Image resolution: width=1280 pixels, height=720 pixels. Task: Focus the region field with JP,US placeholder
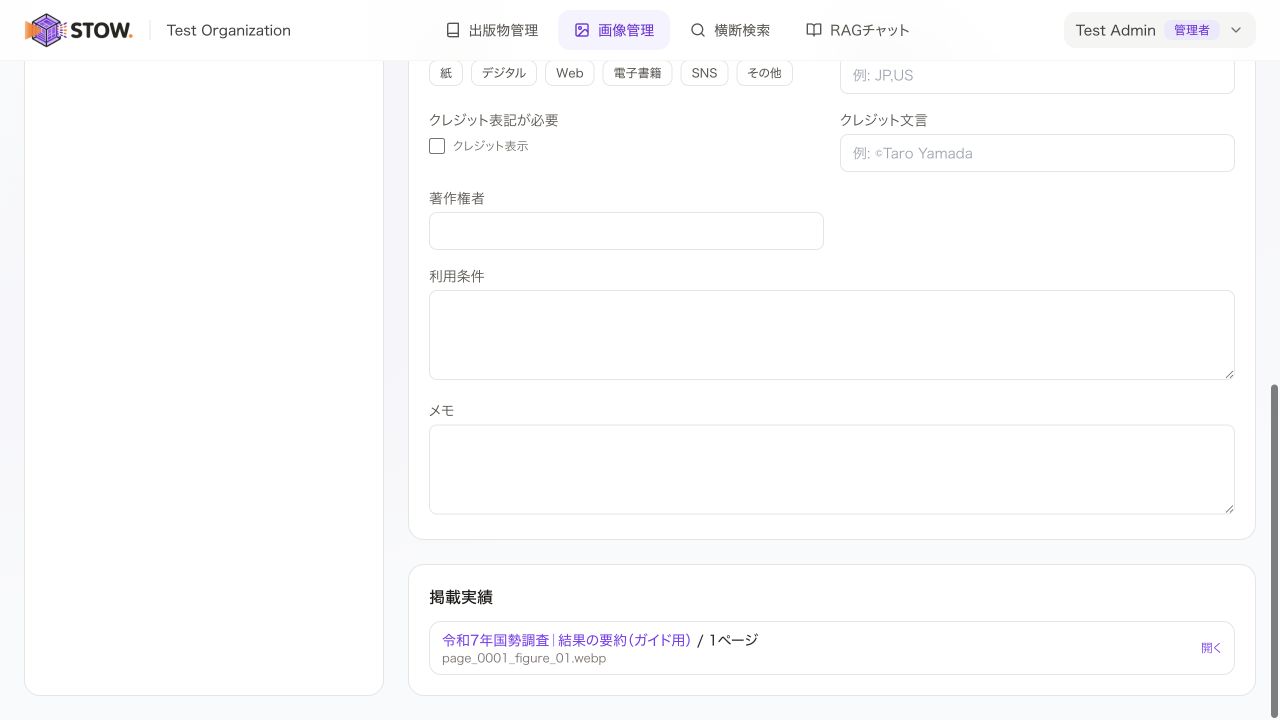(1037, 75)
